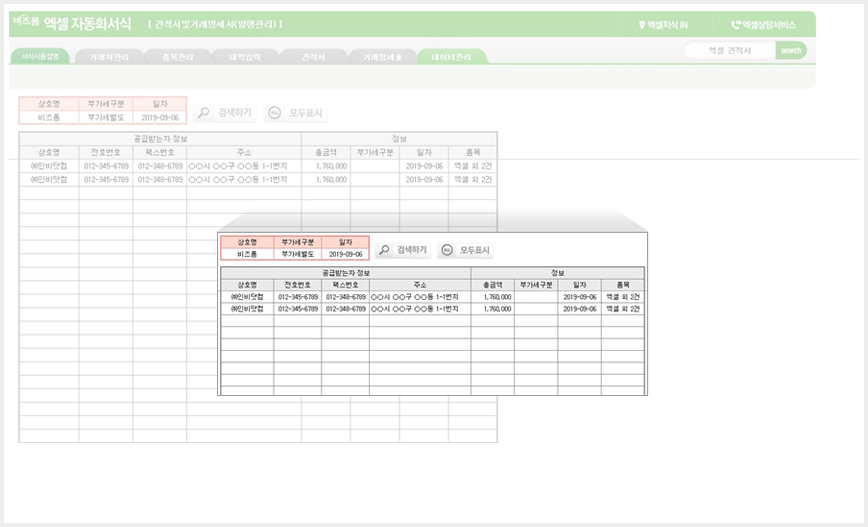The width and height of the screenshot is (868, 527).
Task: Select 비즈폼 filter cell on background sheet
Action: pos(49,117)
